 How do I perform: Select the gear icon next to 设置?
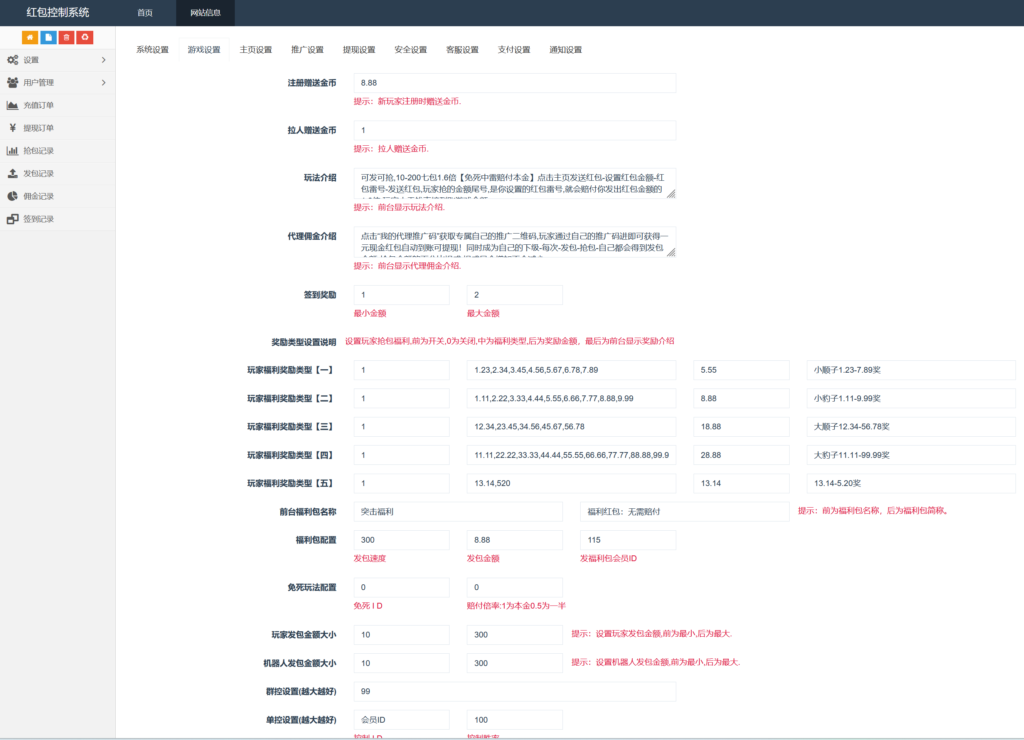pyautogui.click(x=12, y=60)
